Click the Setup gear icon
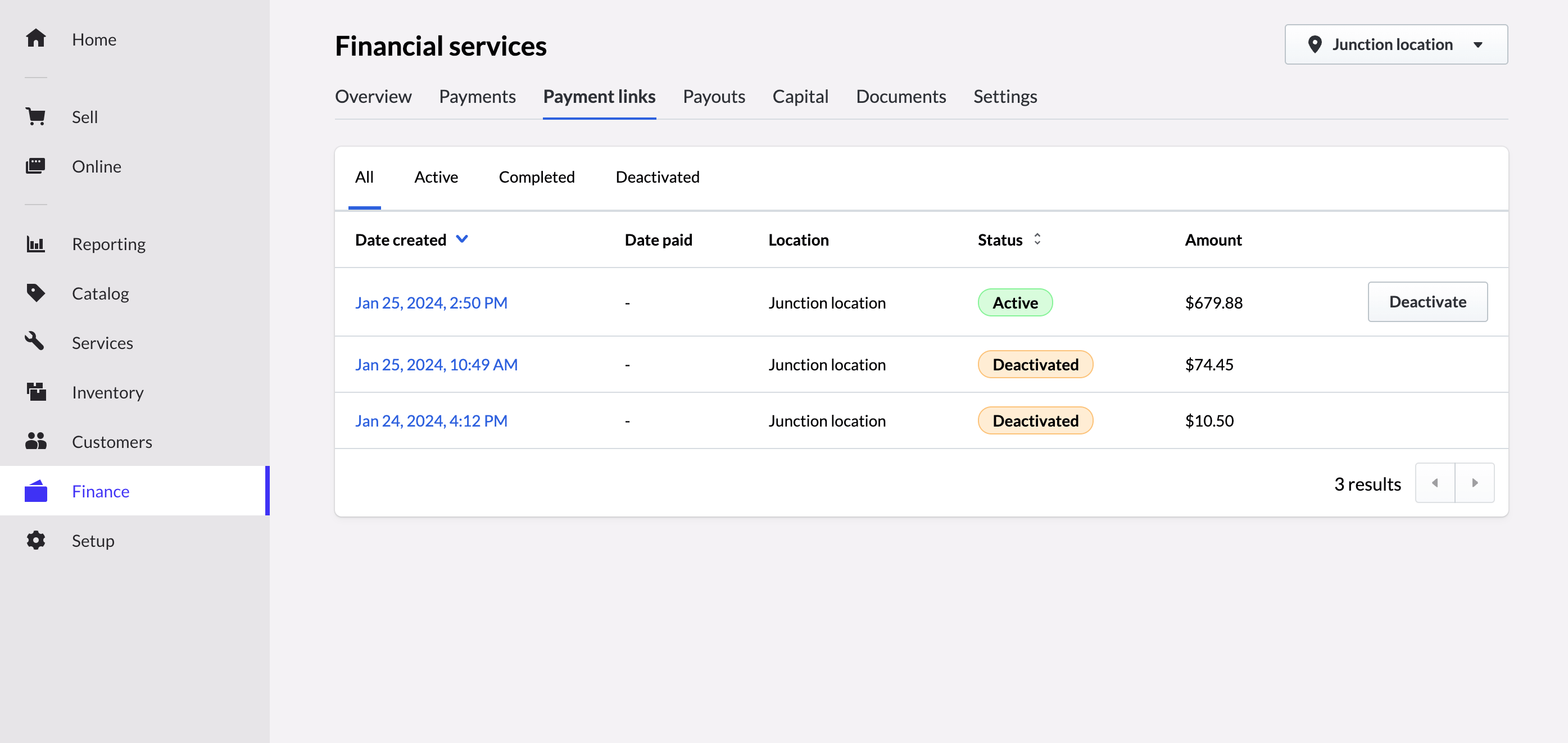This screenshot has width=1568, height=743. (36, 540)
